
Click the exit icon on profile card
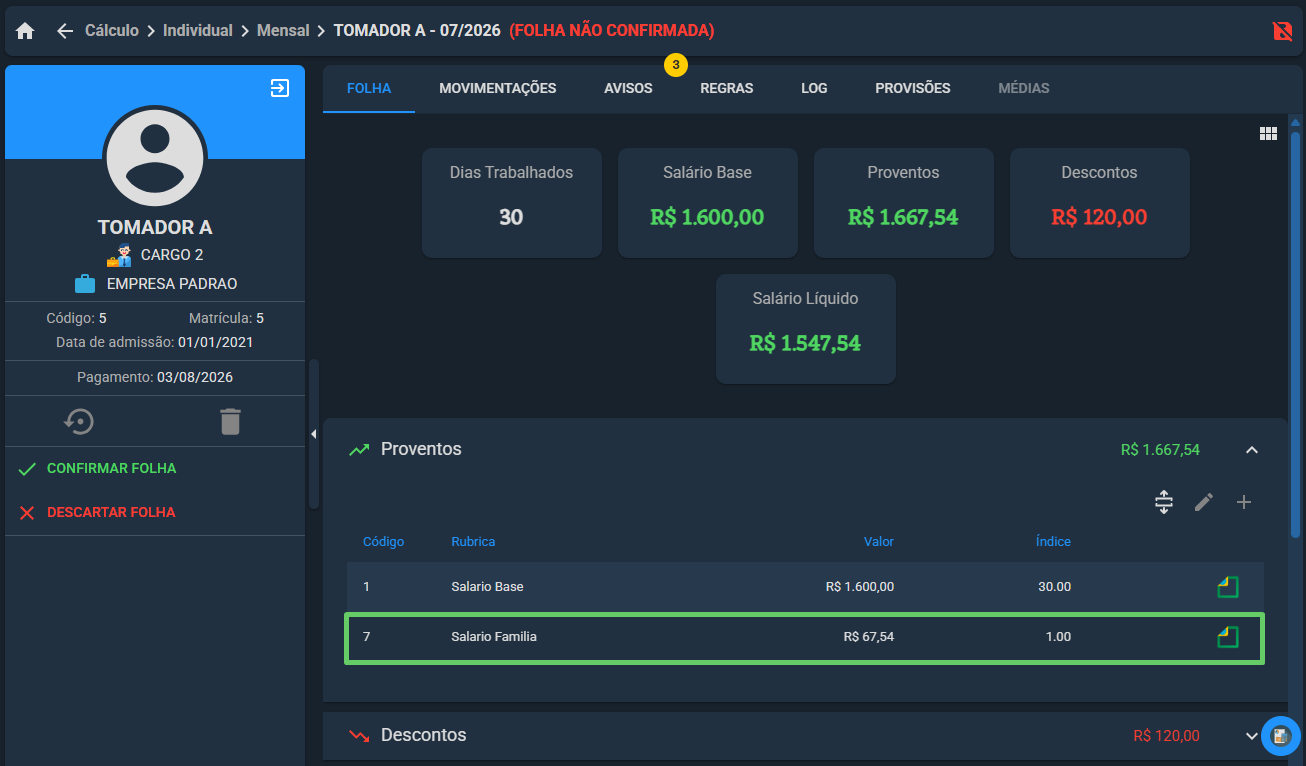(280, 88)
